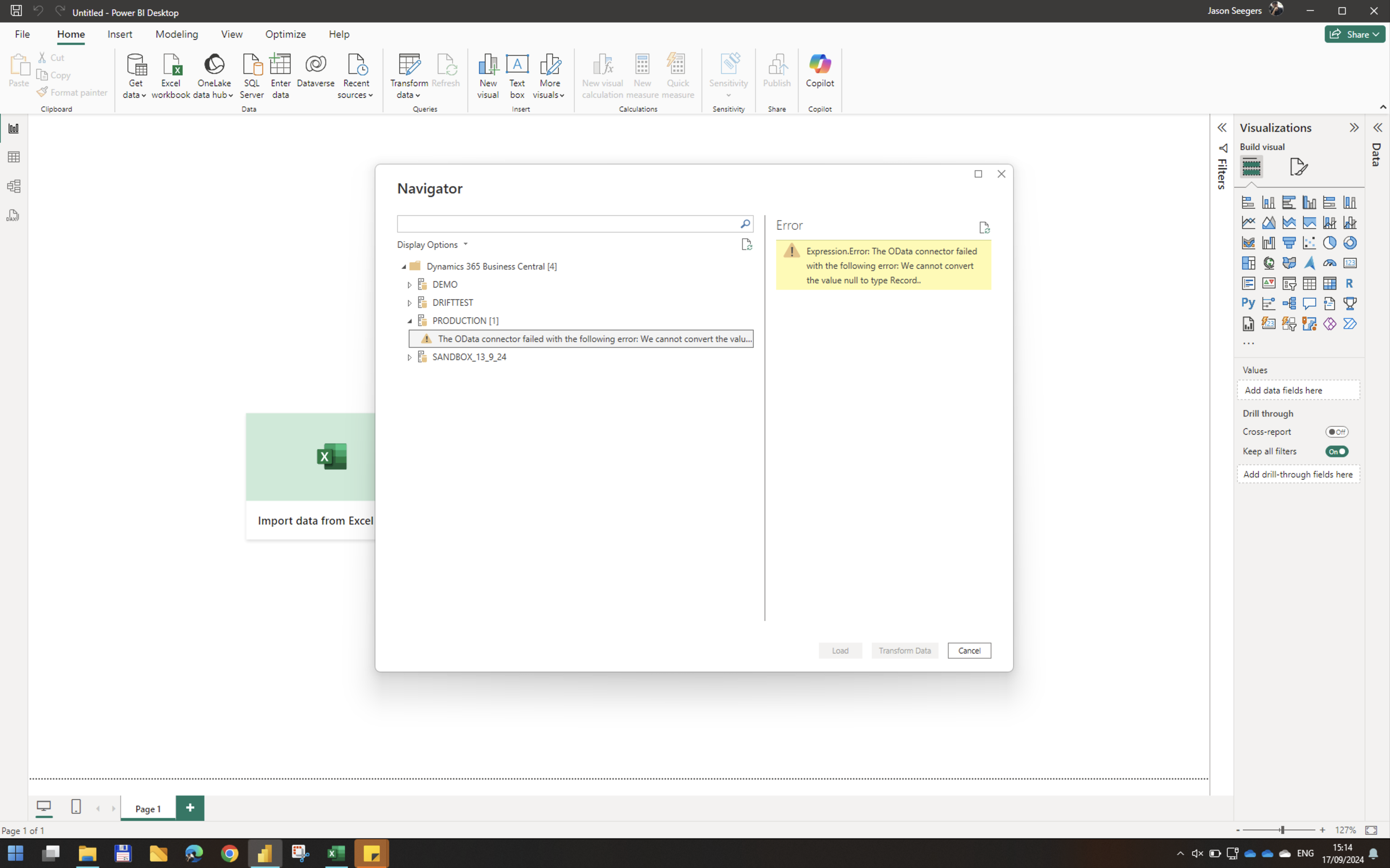Screen dimensions: 1390x868
Task: Switch to Table view in sidebar
Action: [x=14, y=157]
